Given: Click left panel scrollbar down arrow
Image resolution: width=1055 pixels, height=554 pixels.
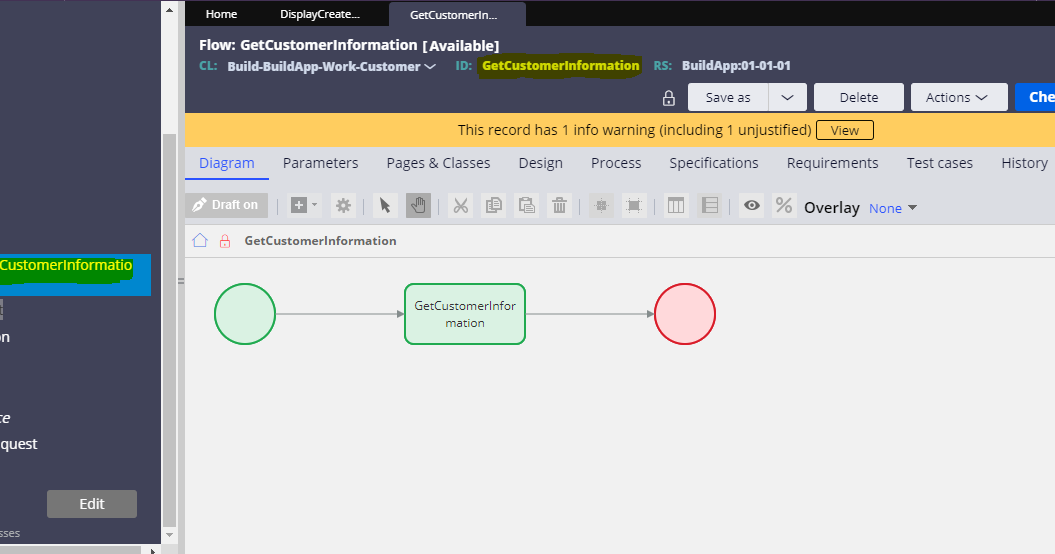Looking at the screenshot, I should pos(170,535).
